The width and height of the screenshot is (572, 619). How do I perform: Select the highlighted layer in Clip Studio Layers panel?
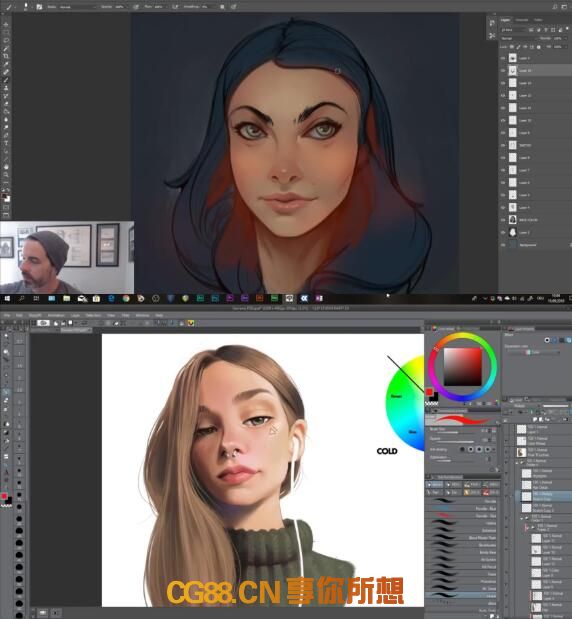click(544, 496)
